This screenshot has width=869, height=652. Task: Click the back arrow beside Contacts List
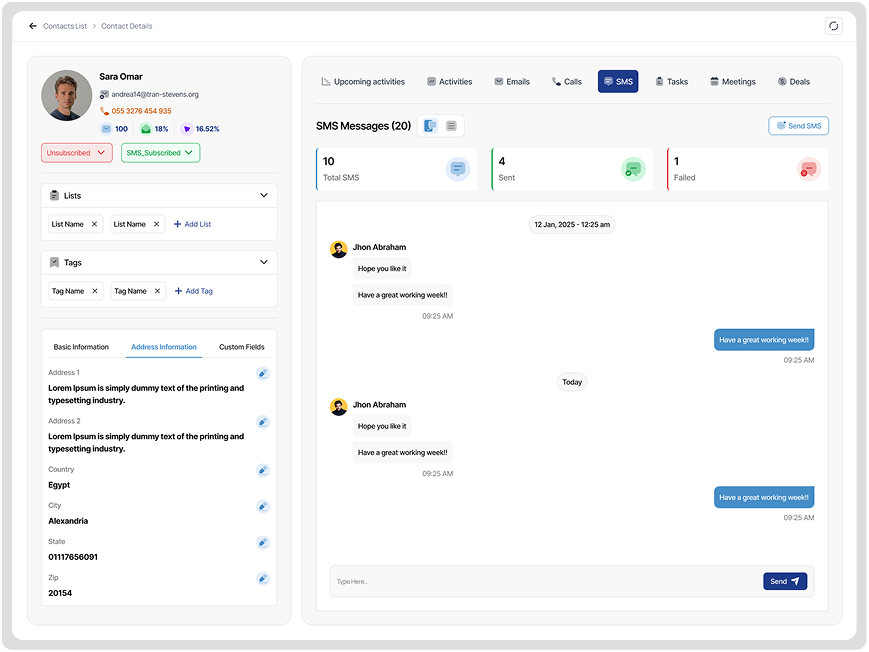coord(33,26)
